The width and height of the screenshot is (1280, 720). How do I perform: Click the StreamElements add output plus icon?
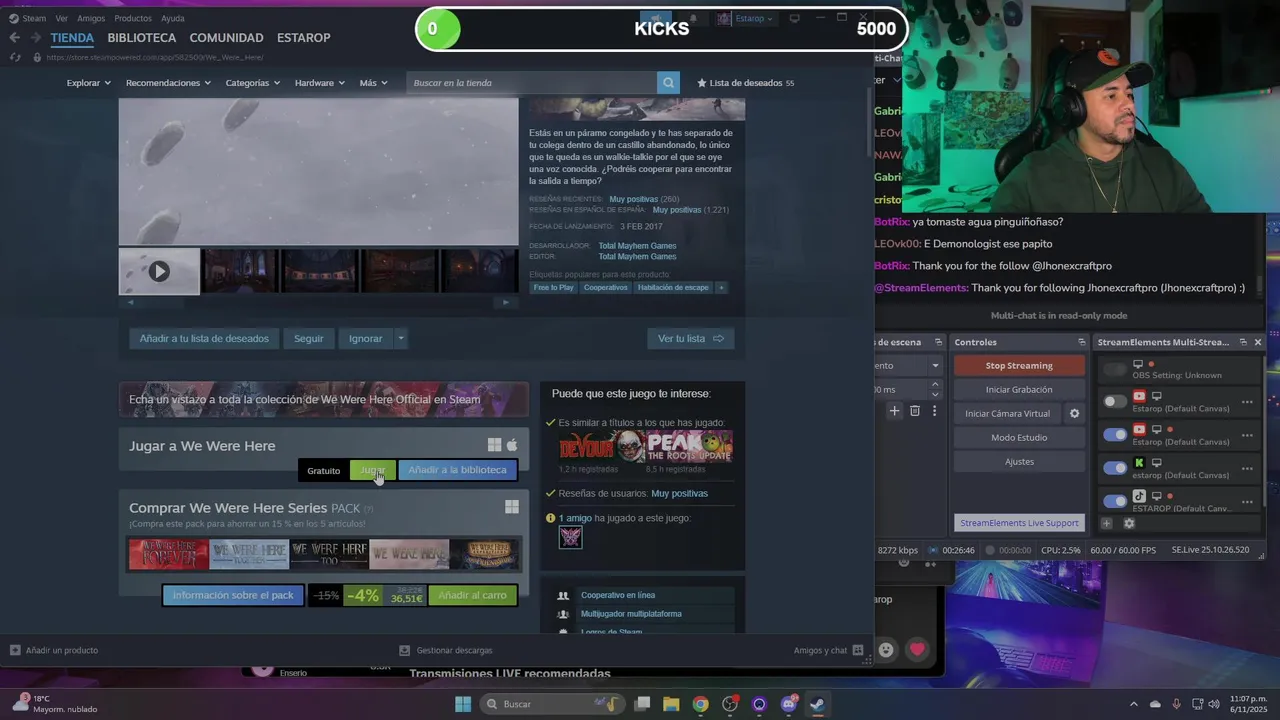(1107, 523)
